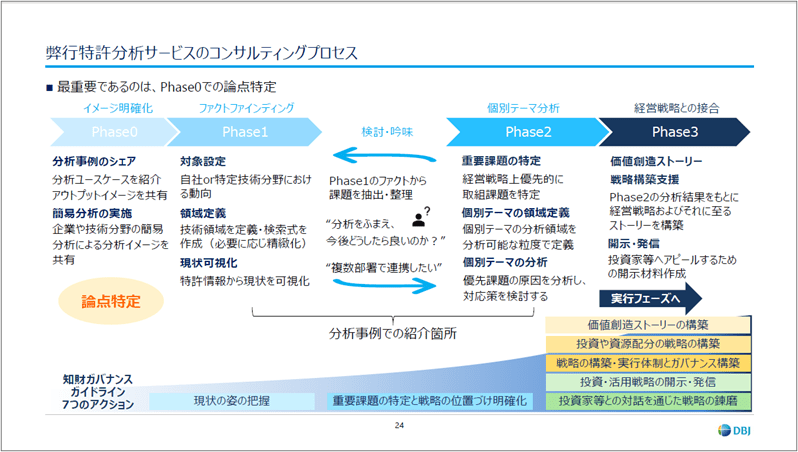Image resolution: width=798 pixels, height=452 pixels.
Task: Click the text 特許情報から現状を可視化
Action: tap(245, 281)
